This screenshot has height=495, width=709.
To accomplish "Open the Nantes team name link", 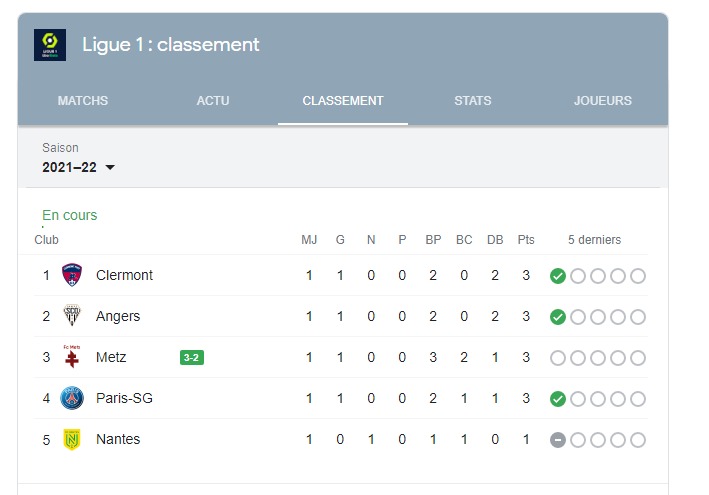I will click(118, 439).
